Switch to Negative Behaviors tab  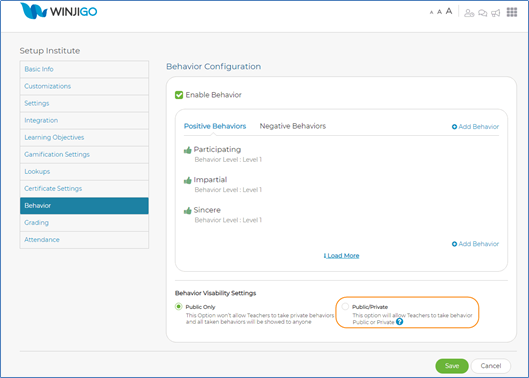(x=293, y=126)
